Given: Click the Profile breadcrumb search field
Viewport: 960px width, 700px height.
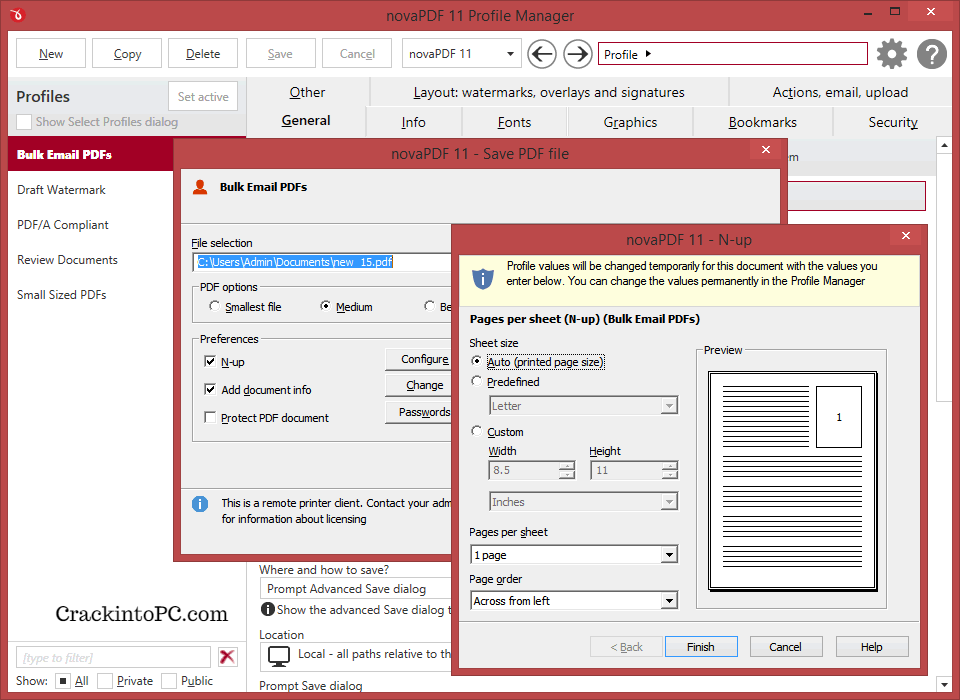Looking at the screenshot, I should 732,54.
